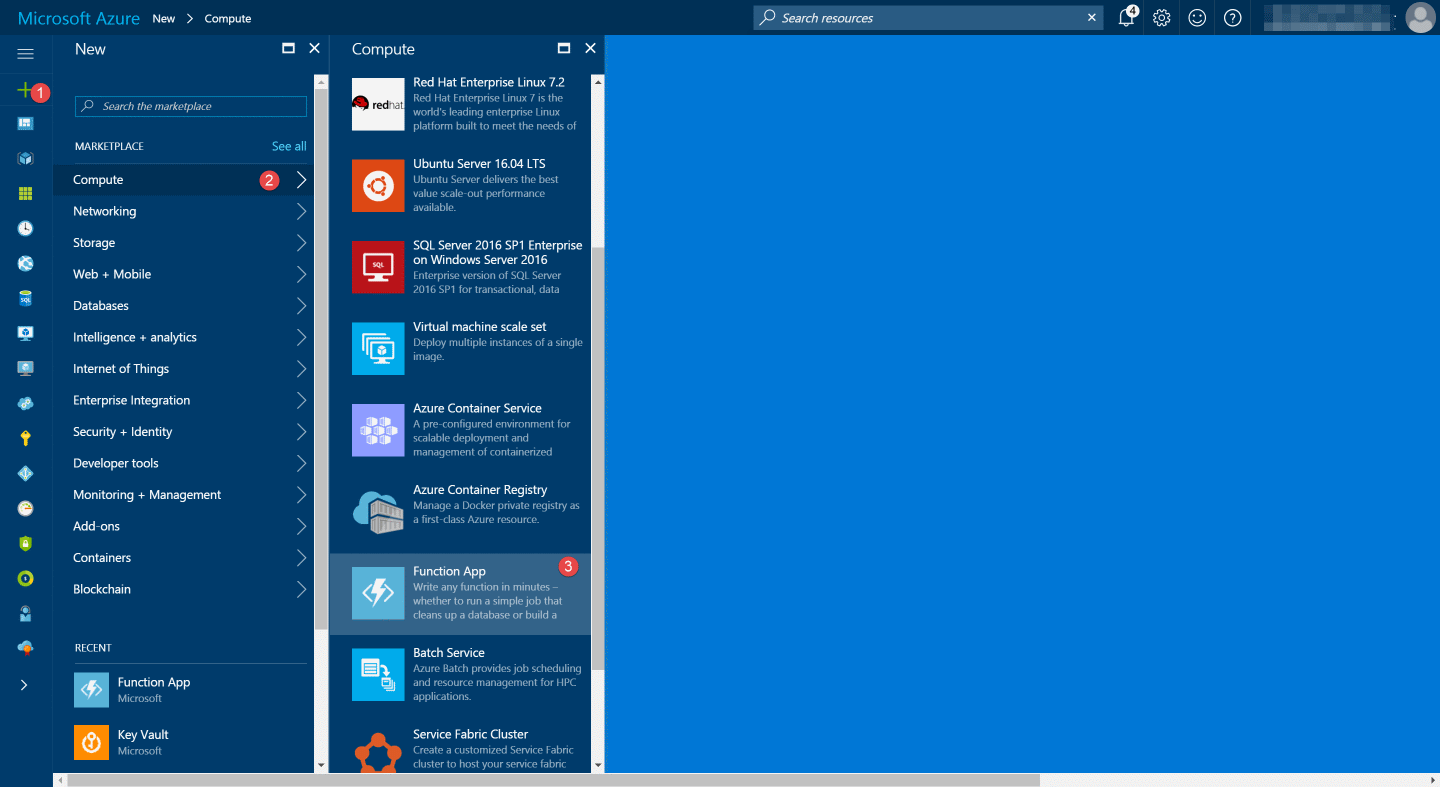The height and width of the screenshot is (787, 1440).
Task: Open the green shield Security Center icon
Action: pos(25,543)
